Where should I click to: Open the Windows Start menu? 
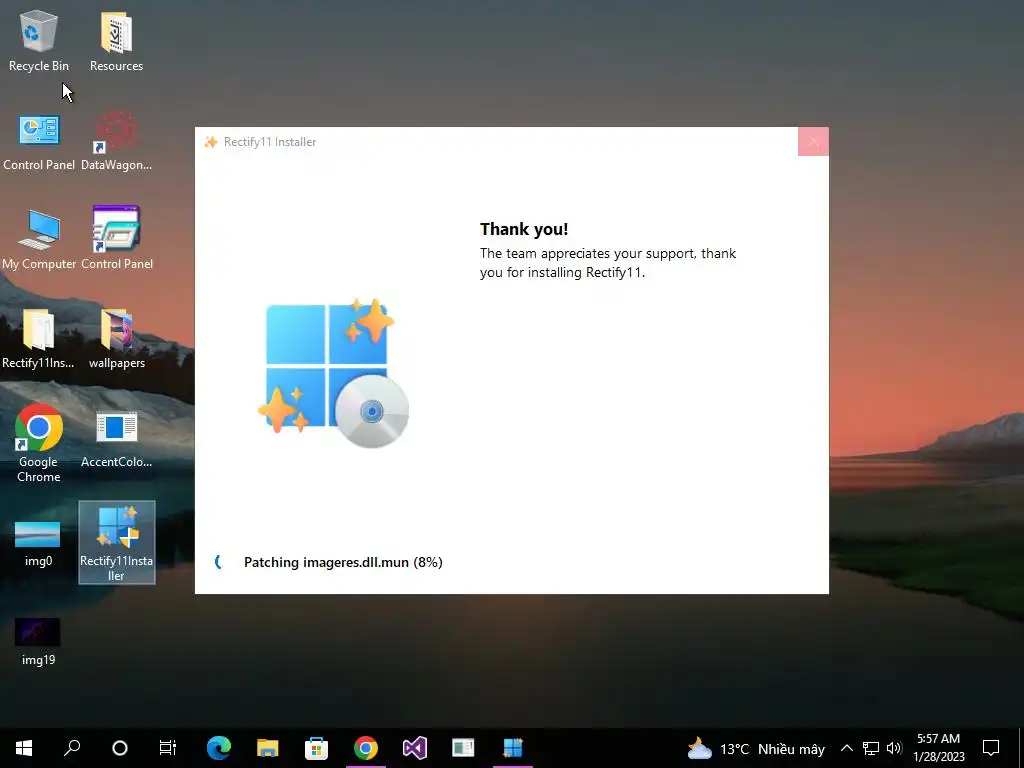[24, 748]
